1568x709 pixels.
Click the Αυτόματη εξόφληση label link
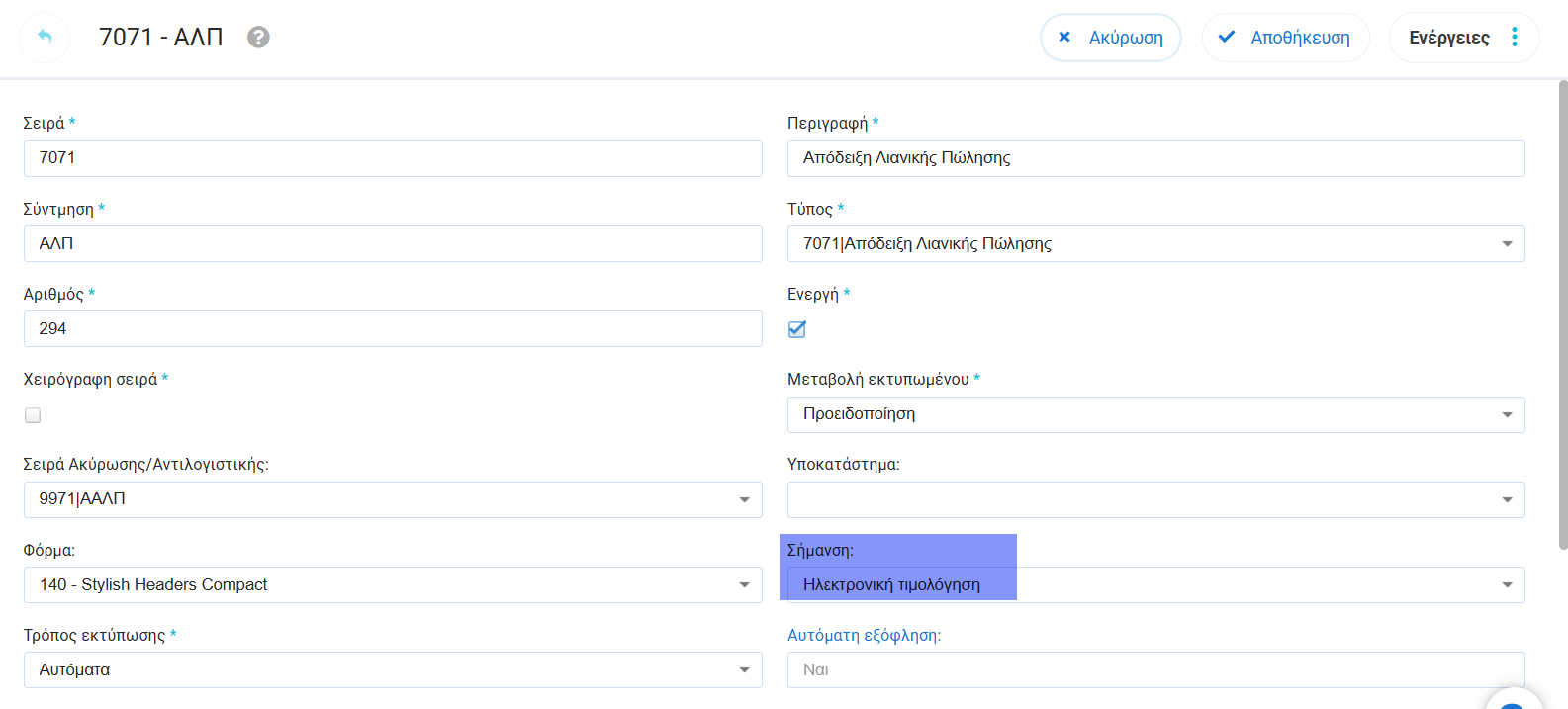pyautogui.click(x=864, y=635)
